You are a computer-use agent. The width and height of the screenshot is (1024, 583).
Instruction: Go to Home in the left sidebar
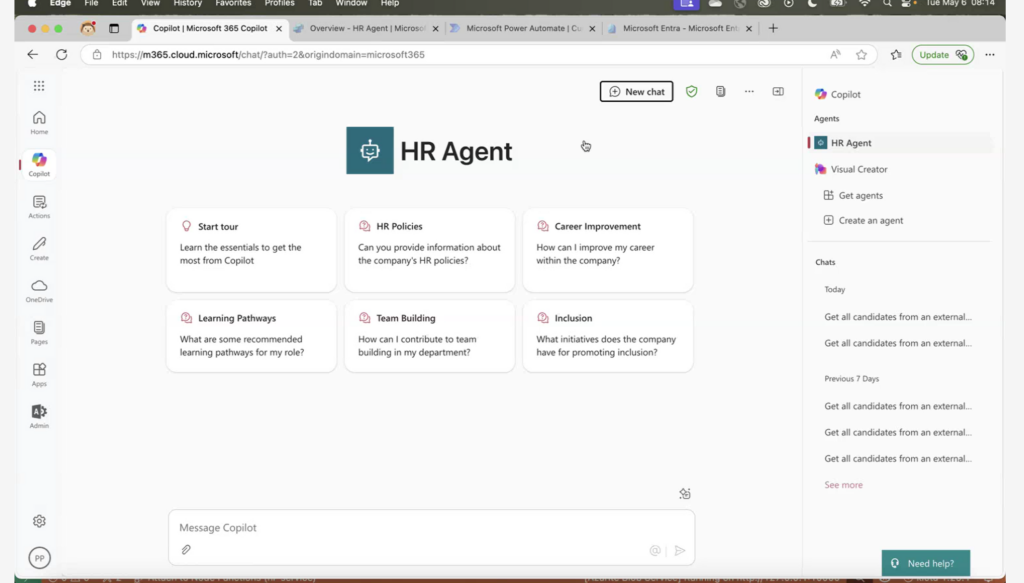39,122
